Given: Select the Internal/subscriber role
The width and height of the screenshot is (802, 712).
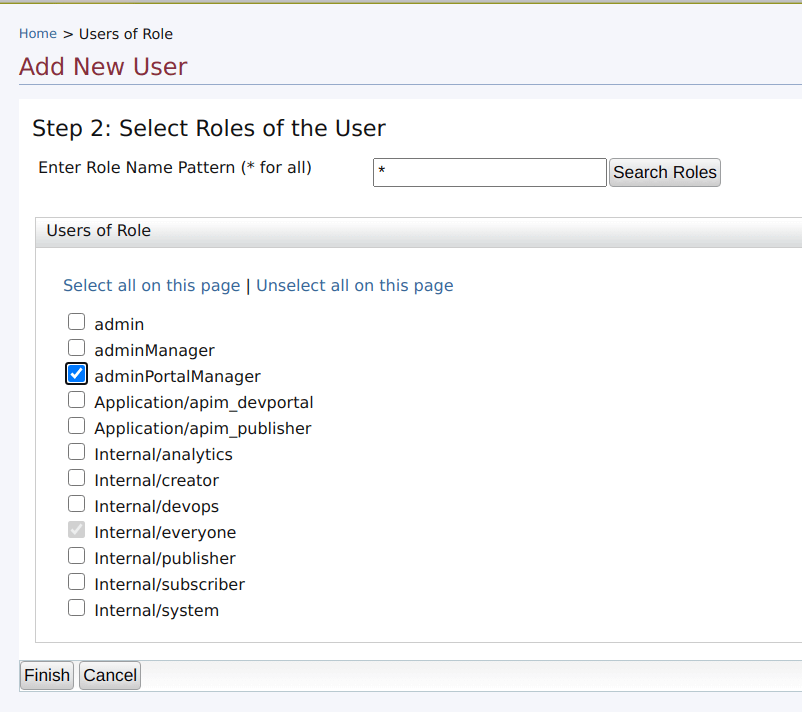Looking at the screenshot, I should 76,583.
